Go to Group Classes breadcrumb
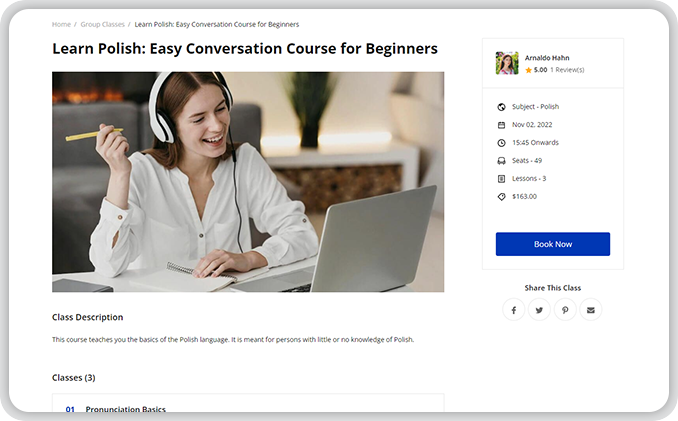Viewport: 678px width, 421px height. tap(101, 24)
